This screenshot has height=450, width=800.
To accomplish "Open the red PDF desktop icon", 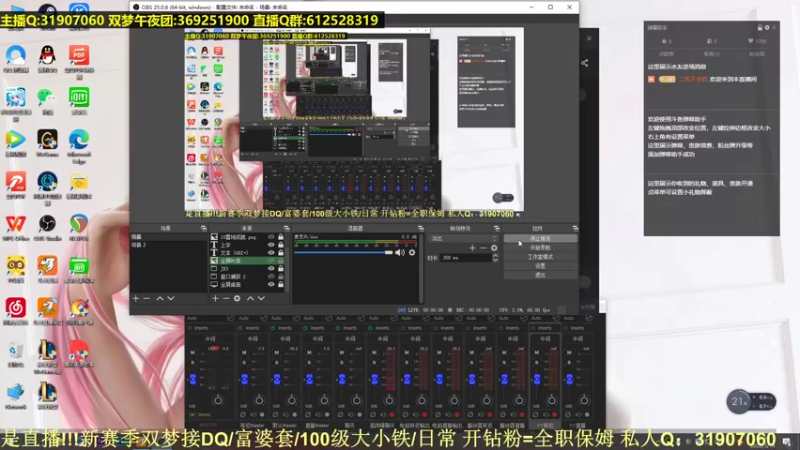I will tap(79, 55).
